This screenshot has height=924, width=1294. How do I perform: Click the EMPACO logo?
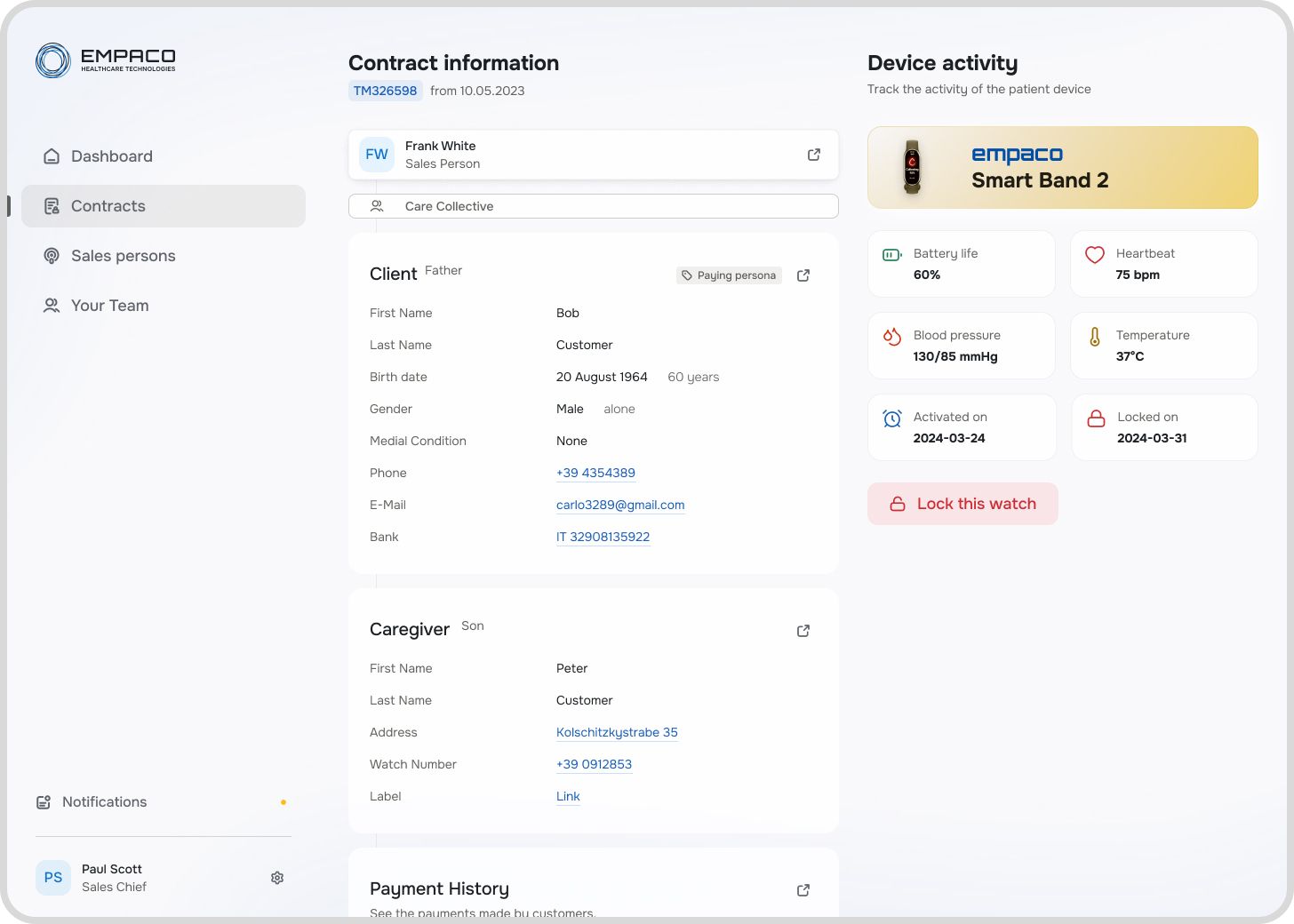pyautogui.click(x=106, y=60)
